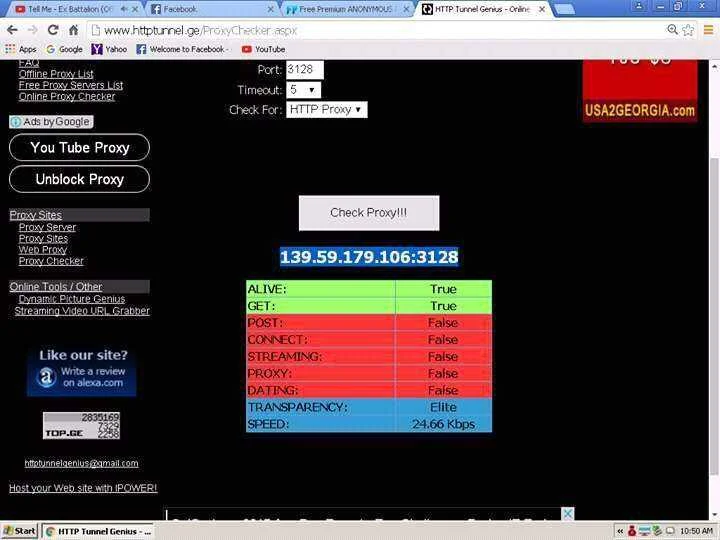Click the Write a review on alexa.com banner
720x540 pixels.
click(82, 371)
